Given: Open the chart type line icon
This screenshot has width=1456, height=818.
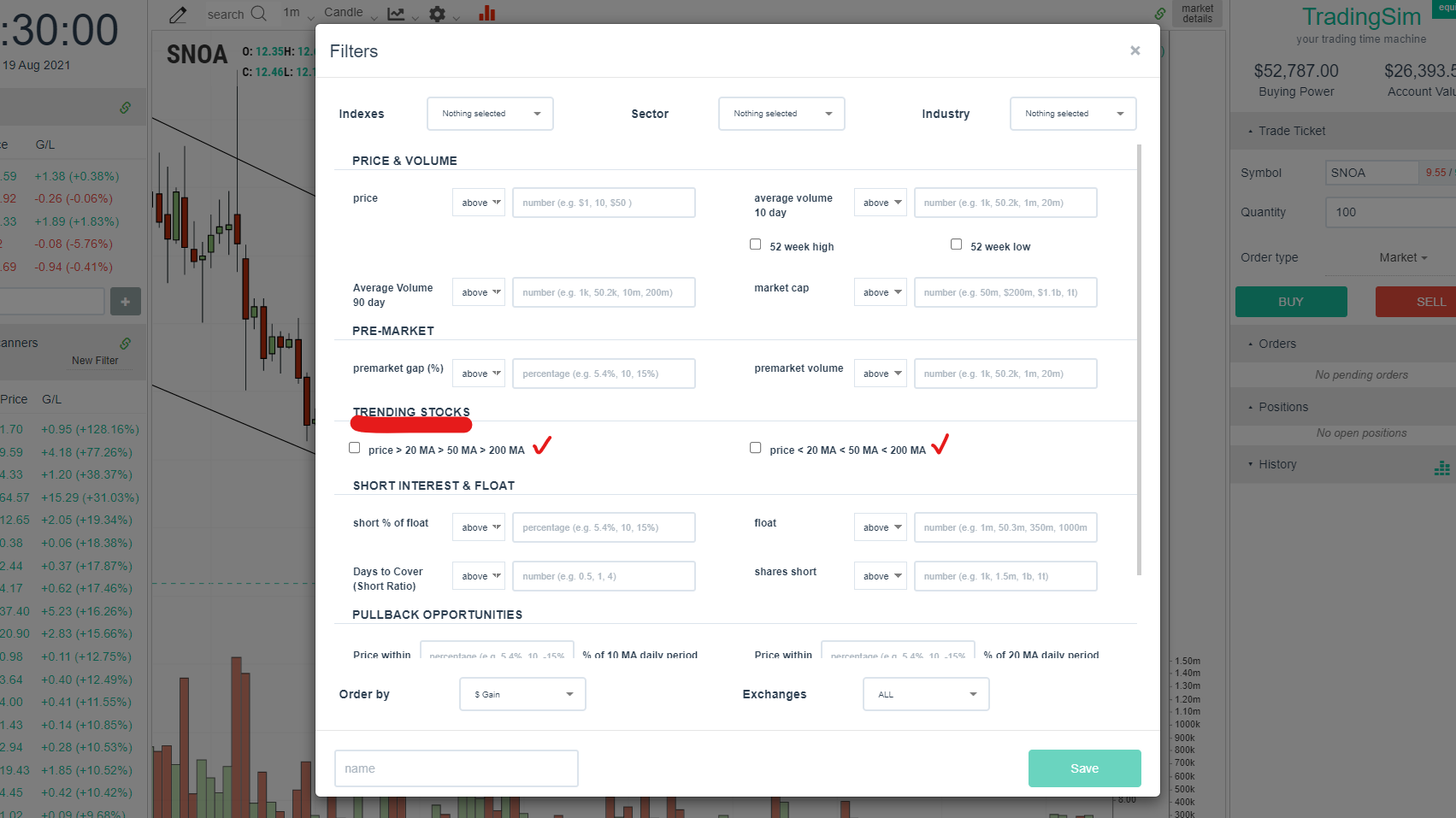Looking at the screenshot, I should [x=396, y=14].
